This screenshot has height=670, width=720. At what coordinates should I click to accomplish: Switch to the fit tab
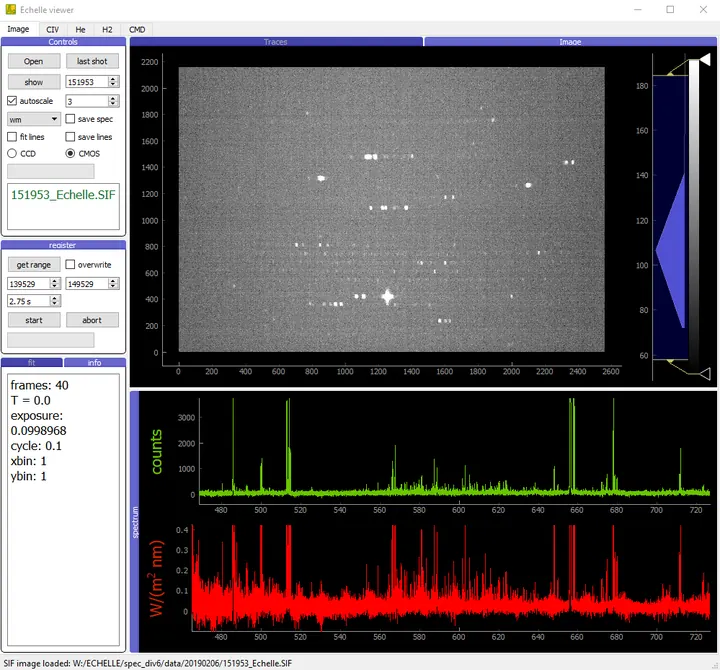click(x=32, y=363)
